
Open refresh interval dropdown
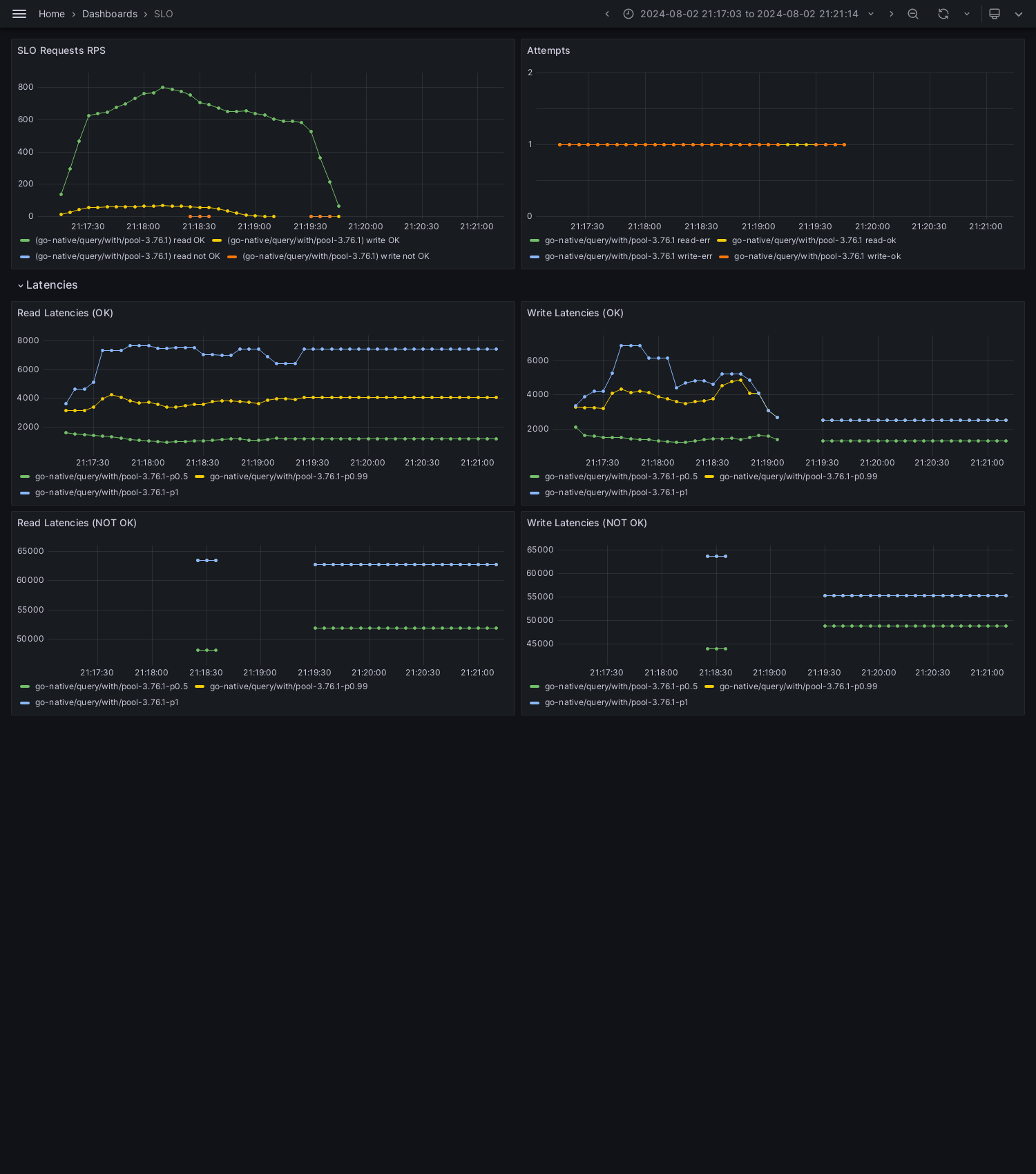pyautogui.click(x=967, y=14)
